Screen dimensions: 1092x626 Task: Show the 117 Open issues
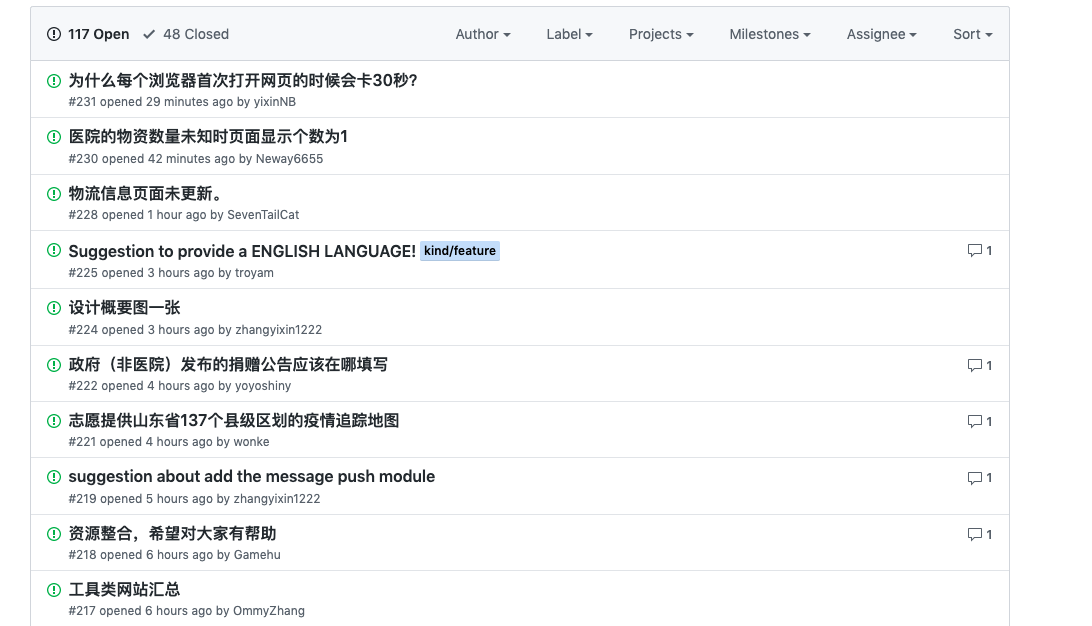point(88,34)
